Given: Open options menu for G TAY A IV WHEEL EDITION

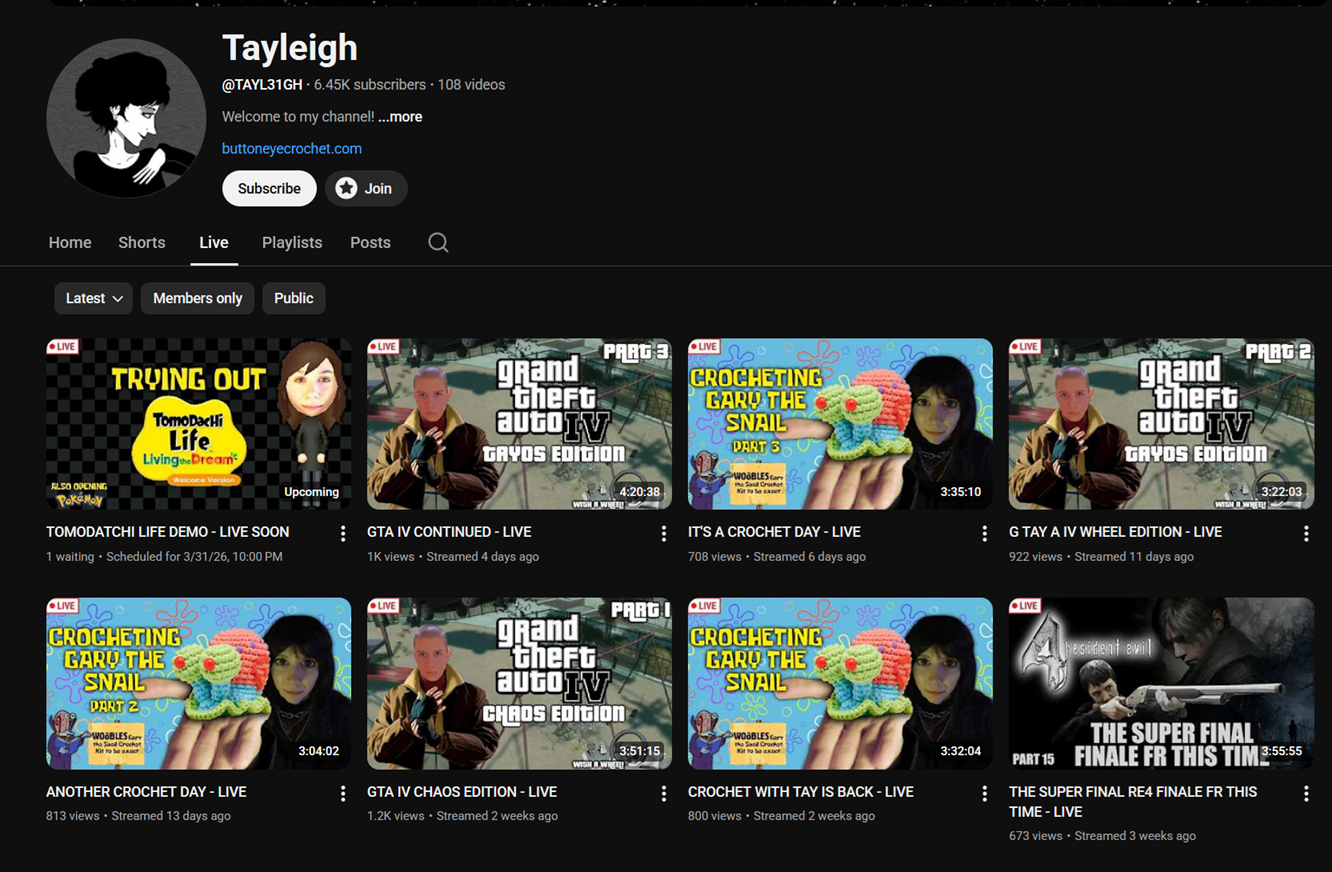Looking at the screenshot, I should tap(1306, 534).
